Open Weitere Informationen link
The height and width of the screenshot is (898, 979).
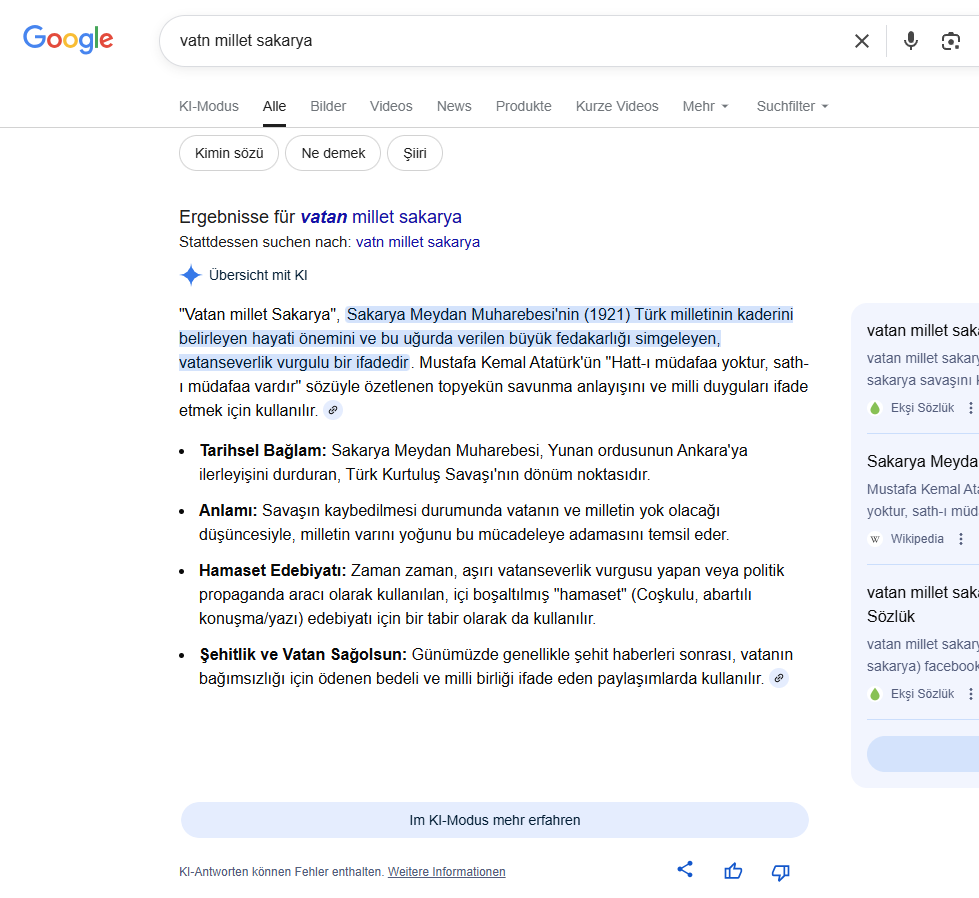(446, 872)
